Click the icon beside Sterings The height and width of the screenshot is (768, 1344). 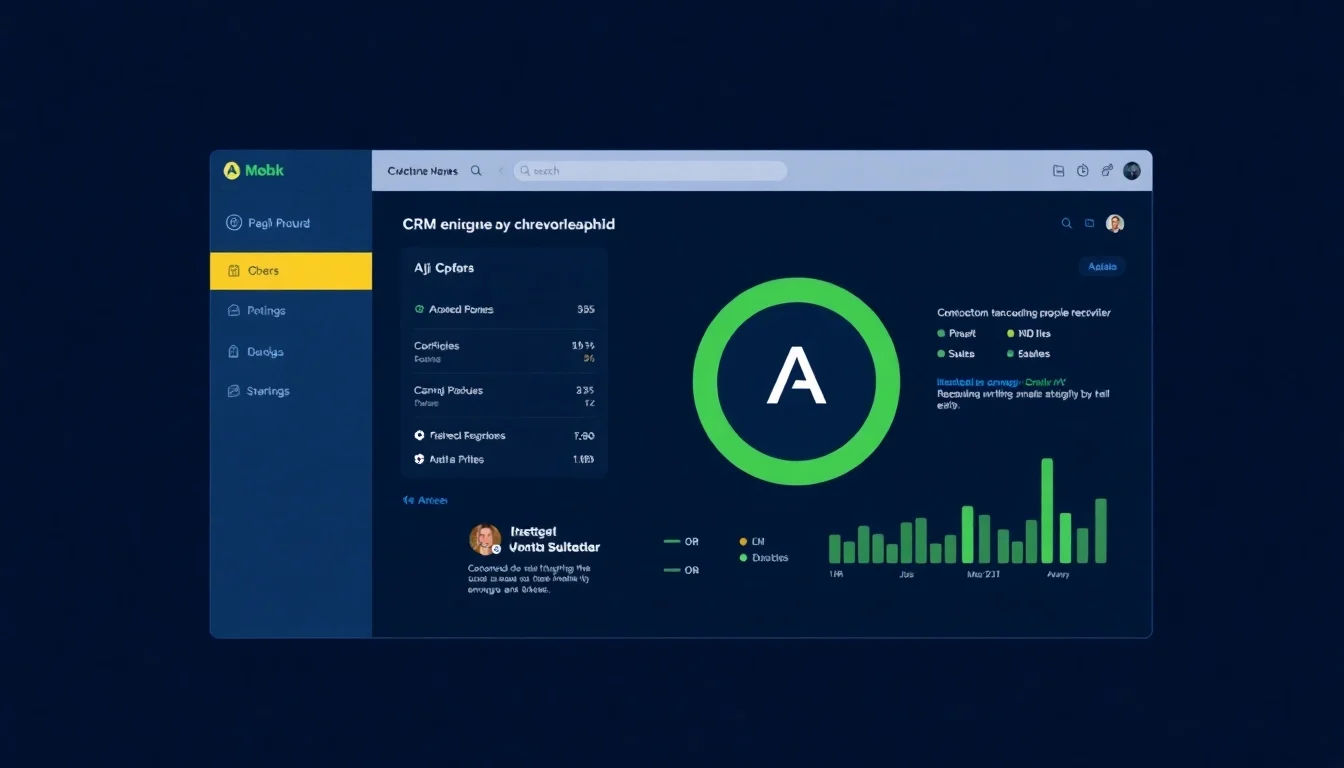[234, 391]
